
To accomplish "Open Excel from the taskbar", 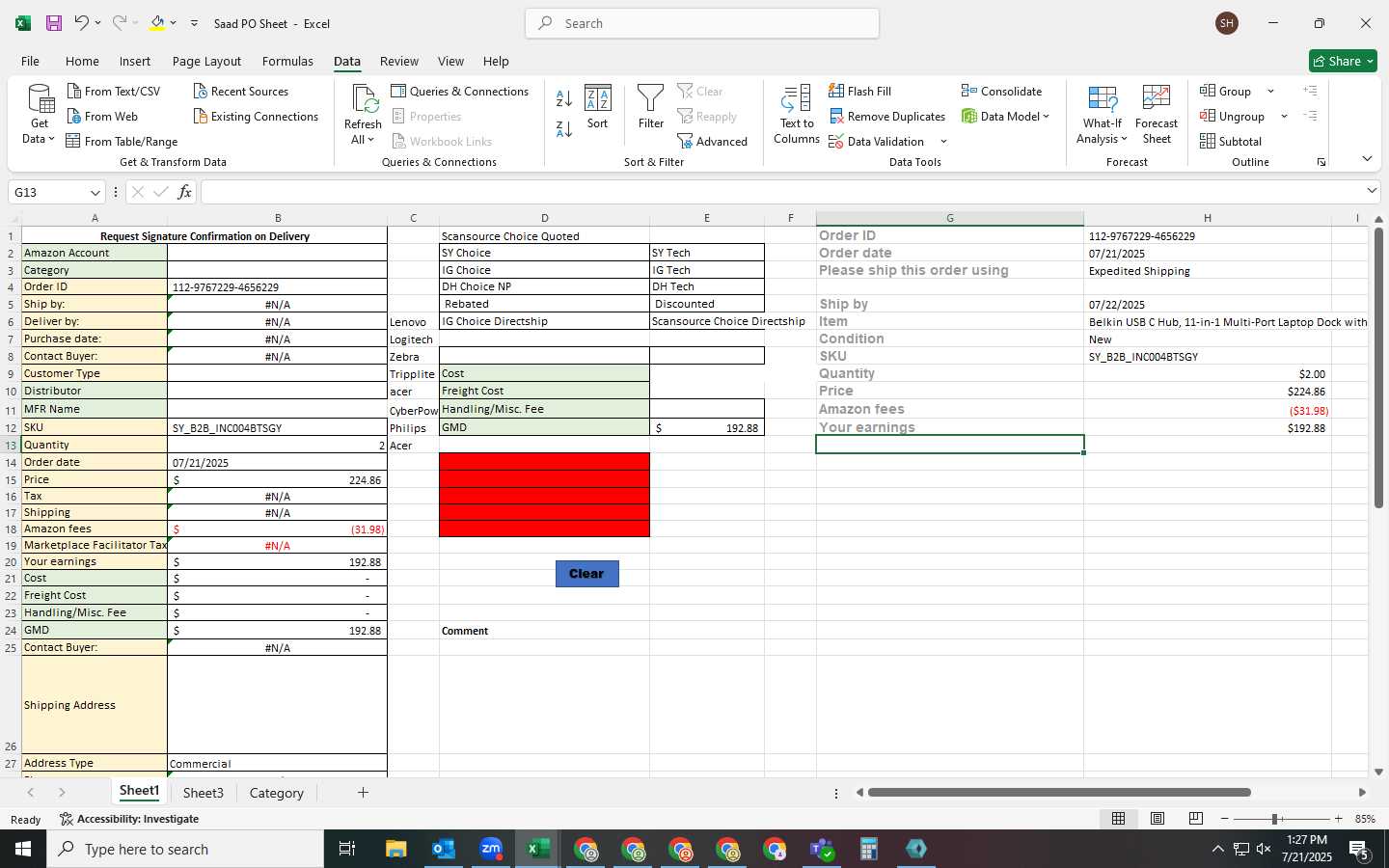I will [x=538, y=849].
